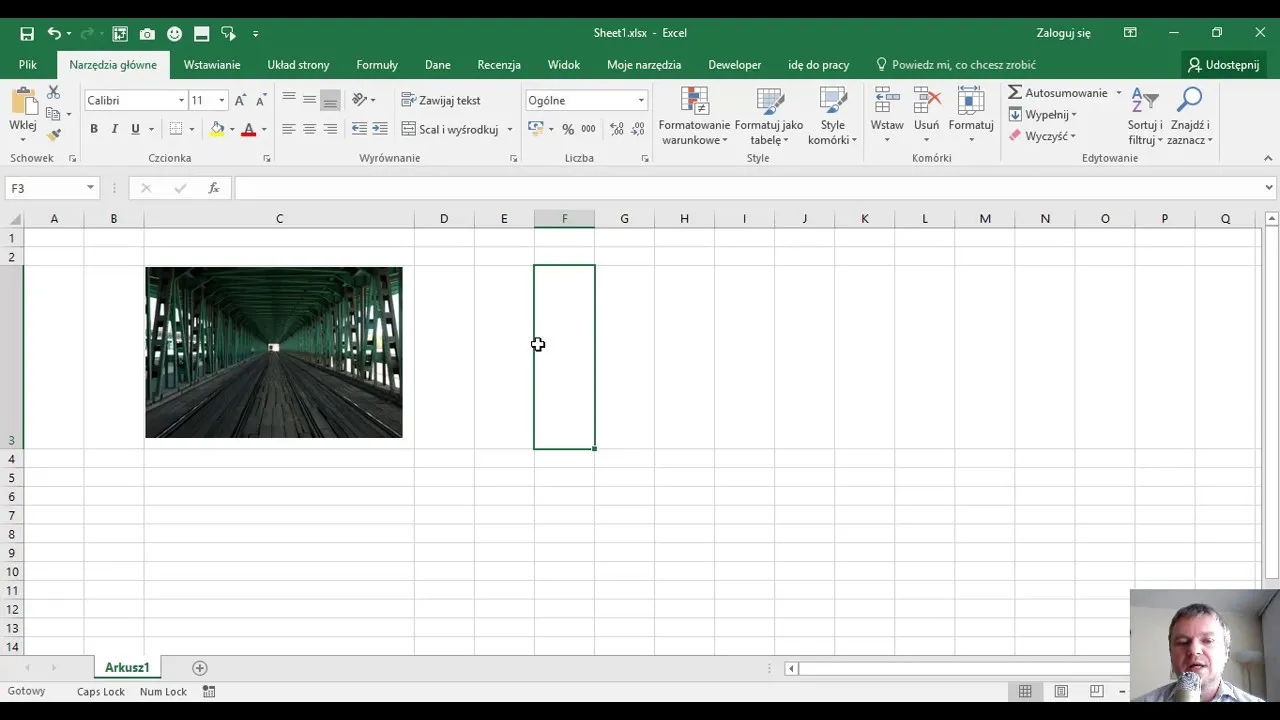Open Formatowanie warunkowe conditional formatting
The height and width of the screenshot is (720, 1280).
coord(694,118)
